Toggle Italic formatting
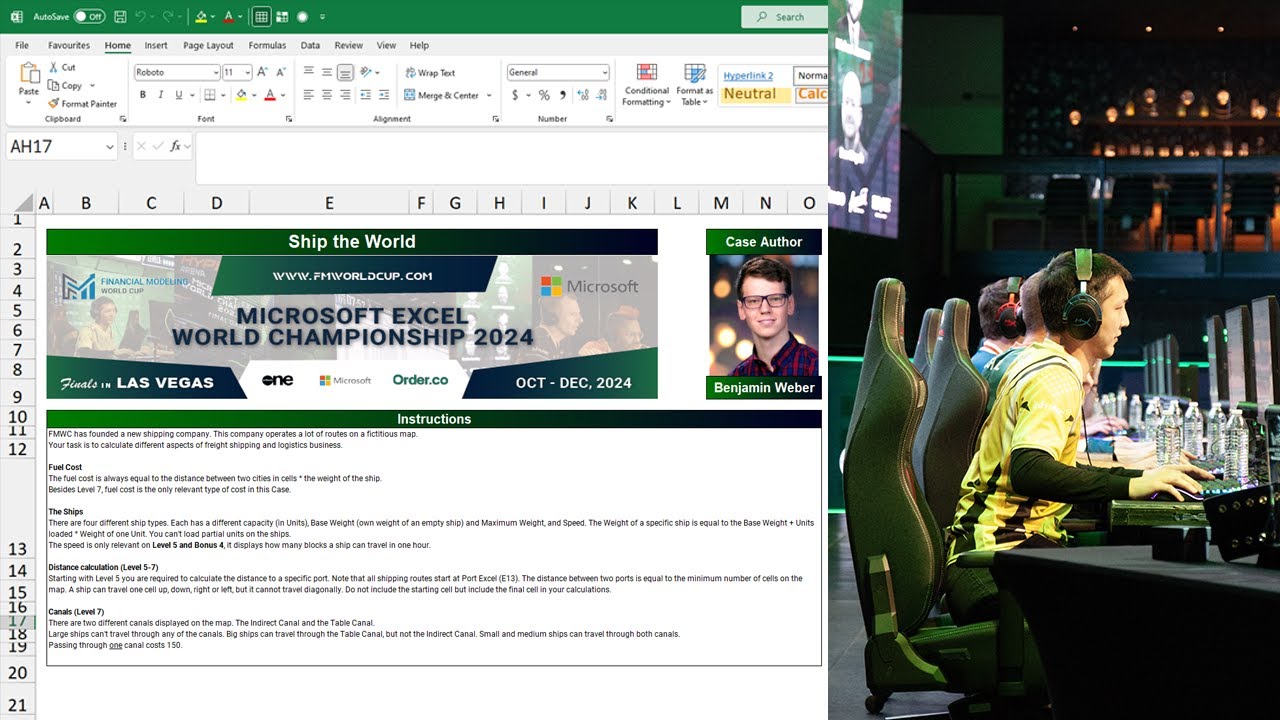 pos(161,95)
